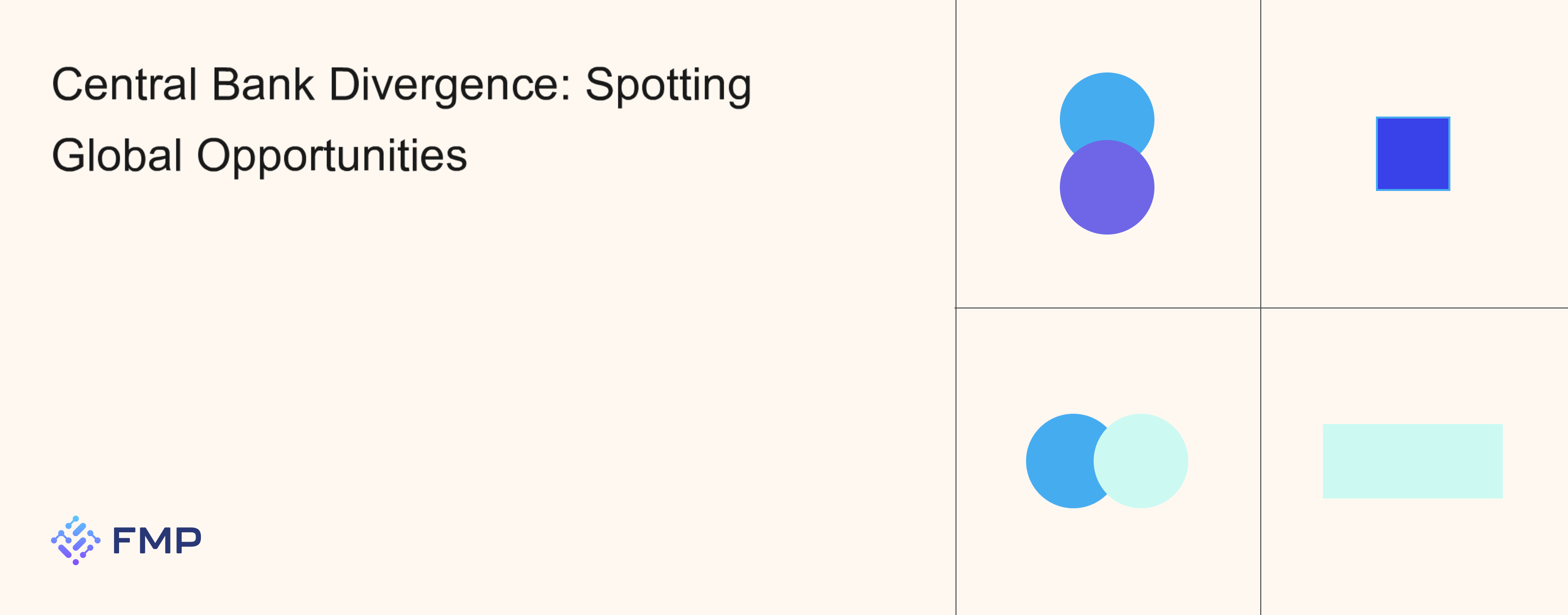
Task: Click the crossing point of the grid lines
Action: [x=1261, y=308]
